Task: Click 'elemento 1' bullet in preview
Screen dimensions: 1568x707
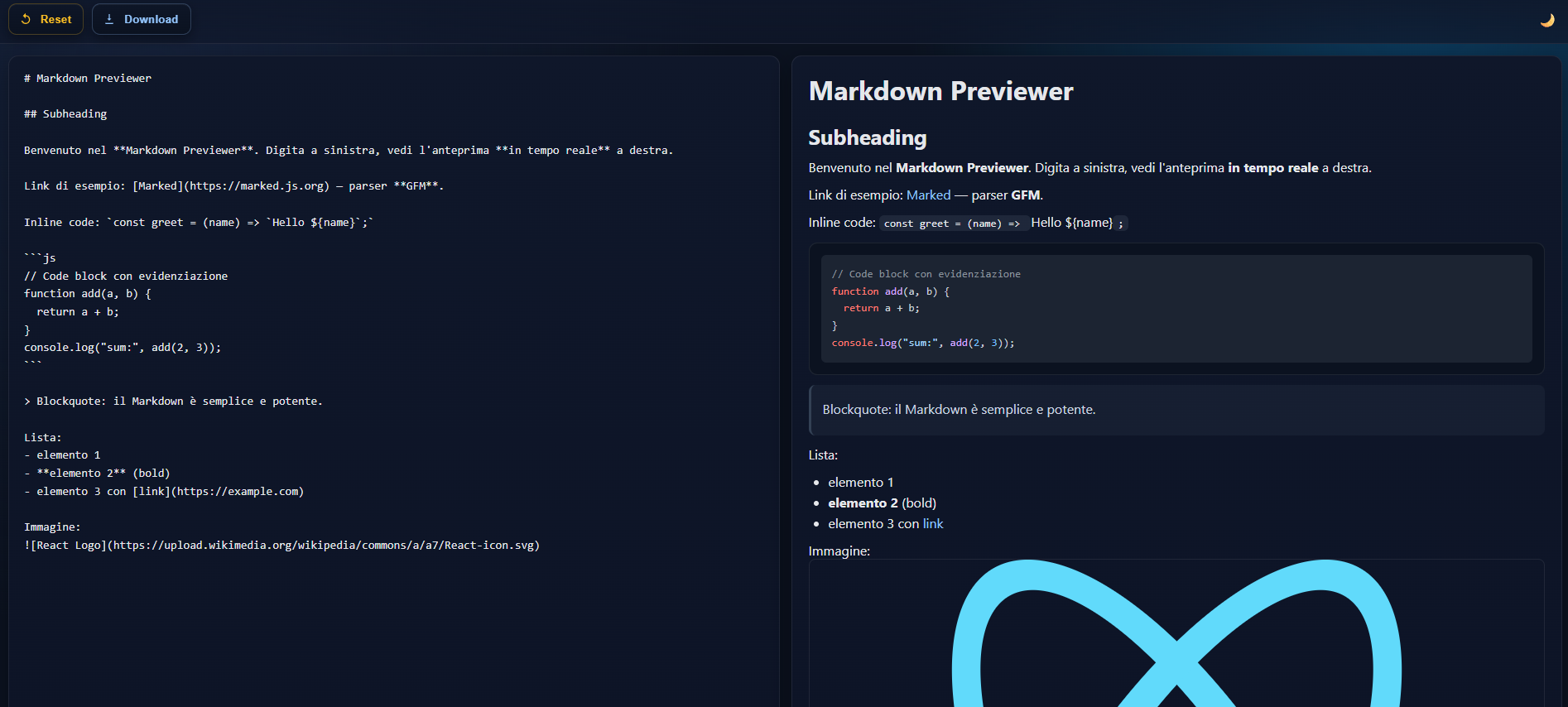Action: point(861,483)
